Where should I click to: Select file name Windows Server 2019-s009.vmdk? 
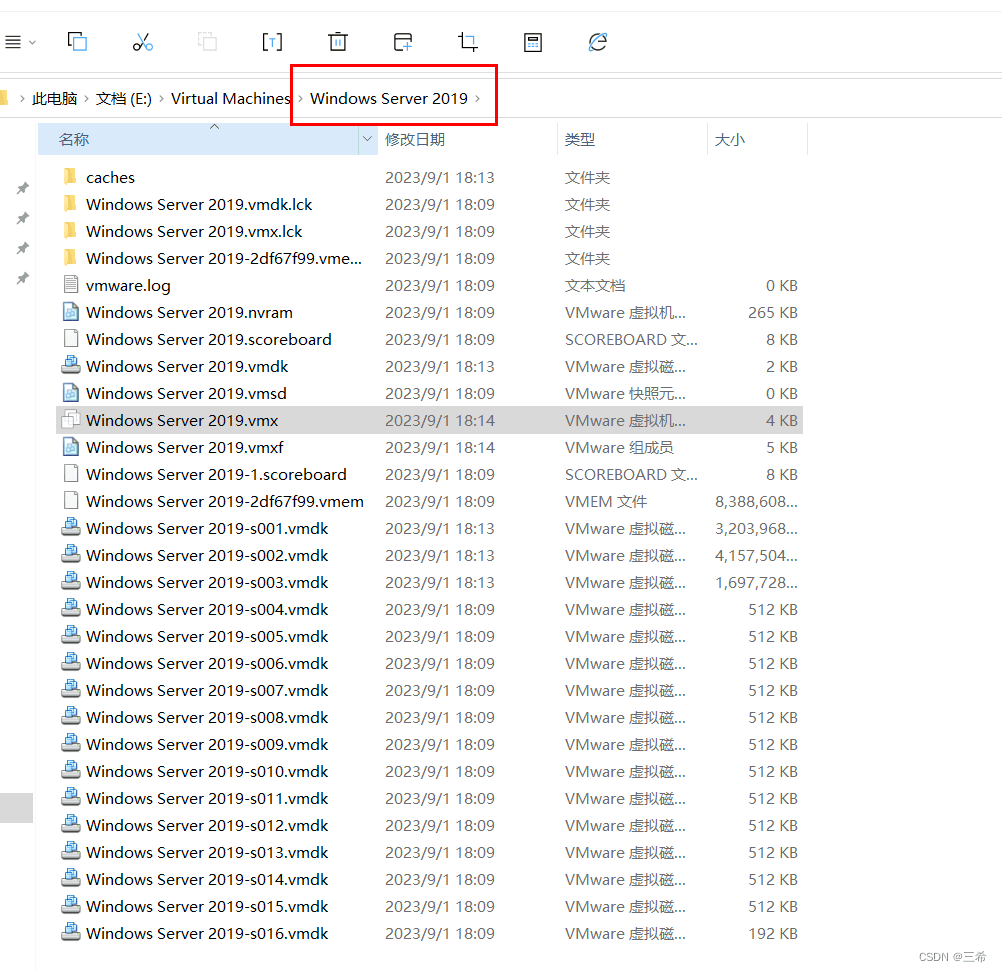click(x=207, y=744)
